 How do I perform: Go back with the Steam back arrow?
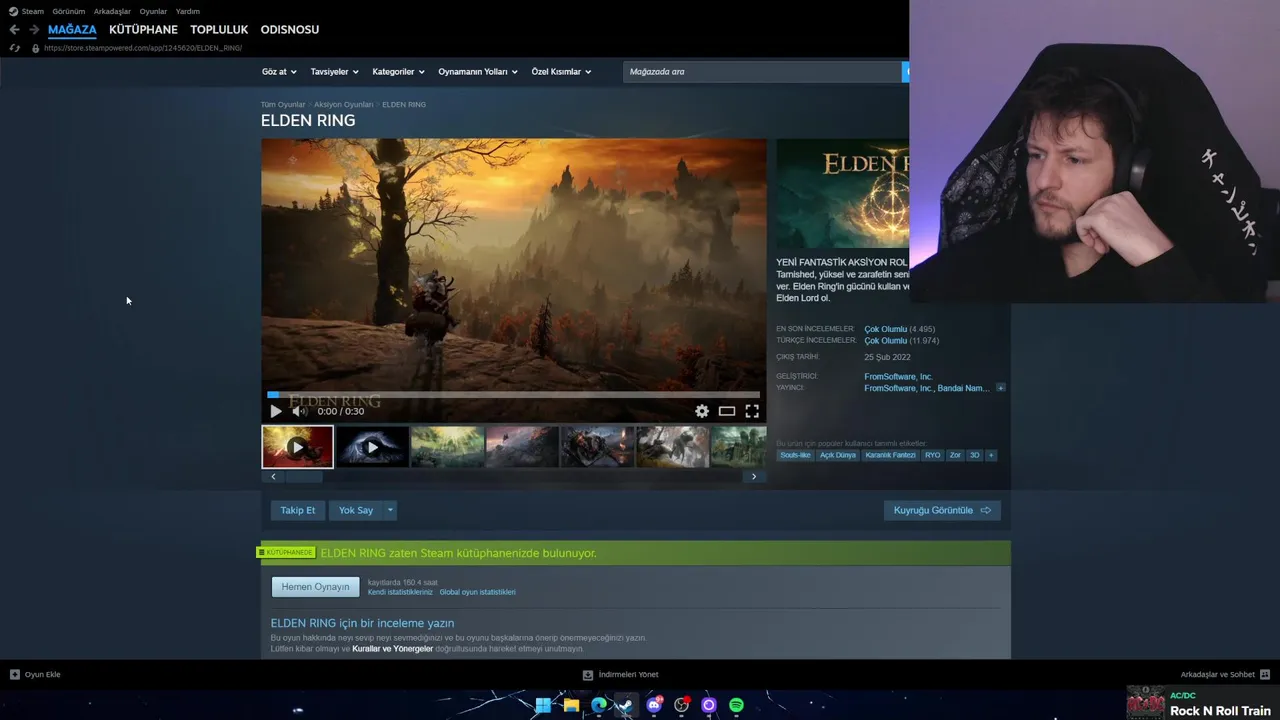[14, 30]
